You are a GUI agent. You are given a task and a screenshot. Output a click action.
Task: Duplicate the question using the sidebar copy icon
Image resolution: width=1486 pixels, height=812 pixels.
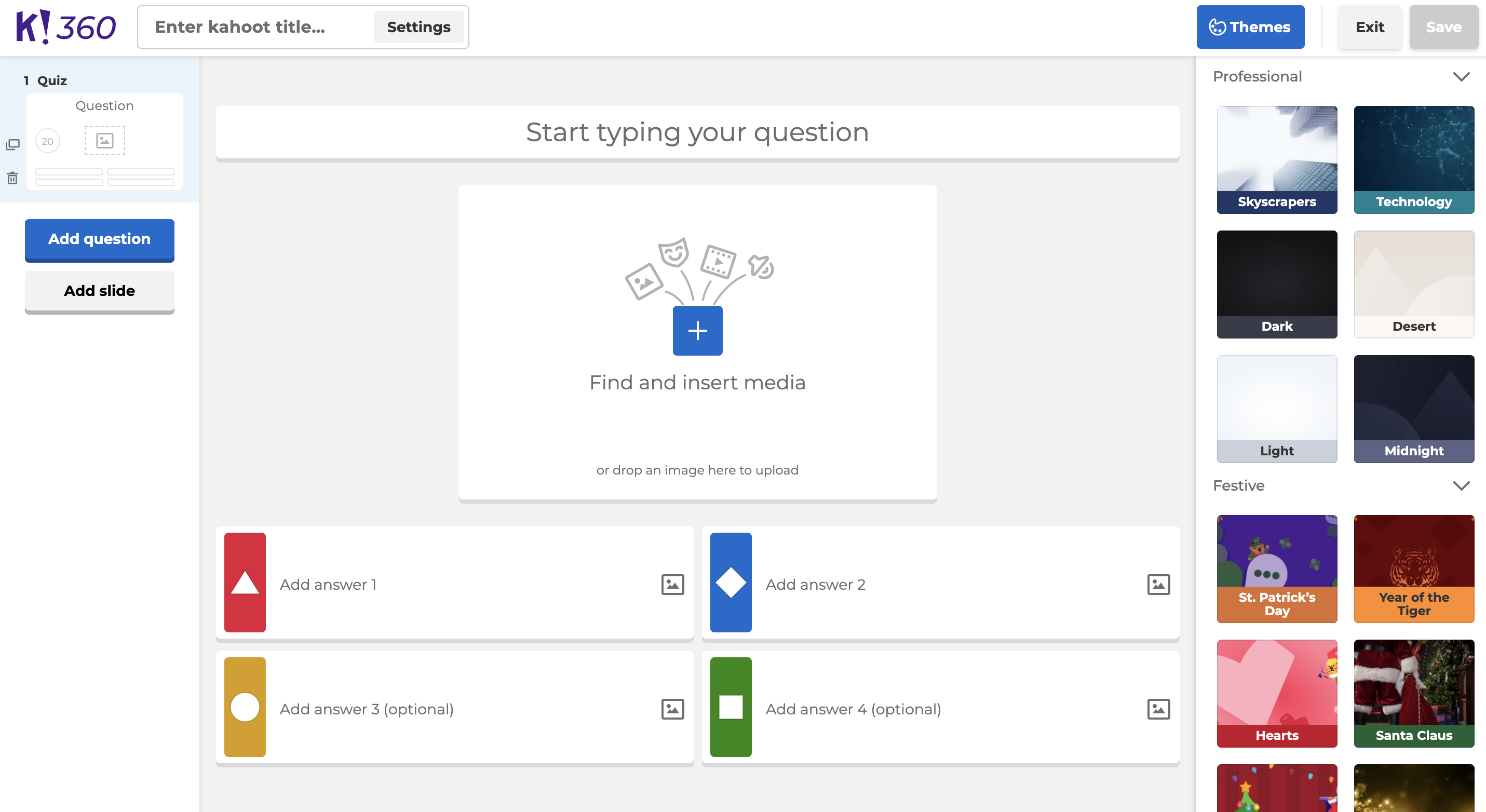coord(12,144)
